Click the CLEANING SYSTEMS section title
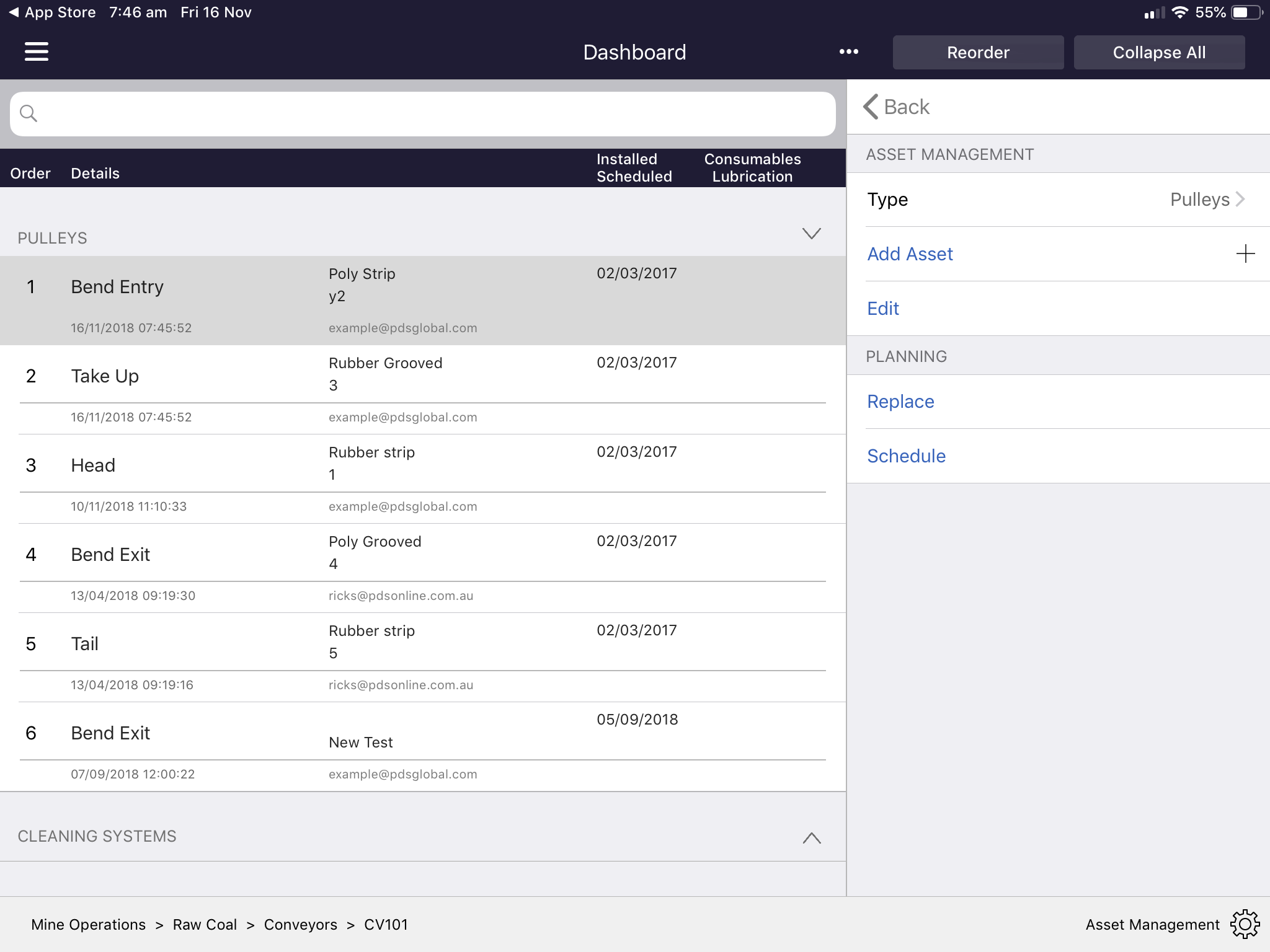The height and width of the screenshot is (952, 1270). (97, 836)
